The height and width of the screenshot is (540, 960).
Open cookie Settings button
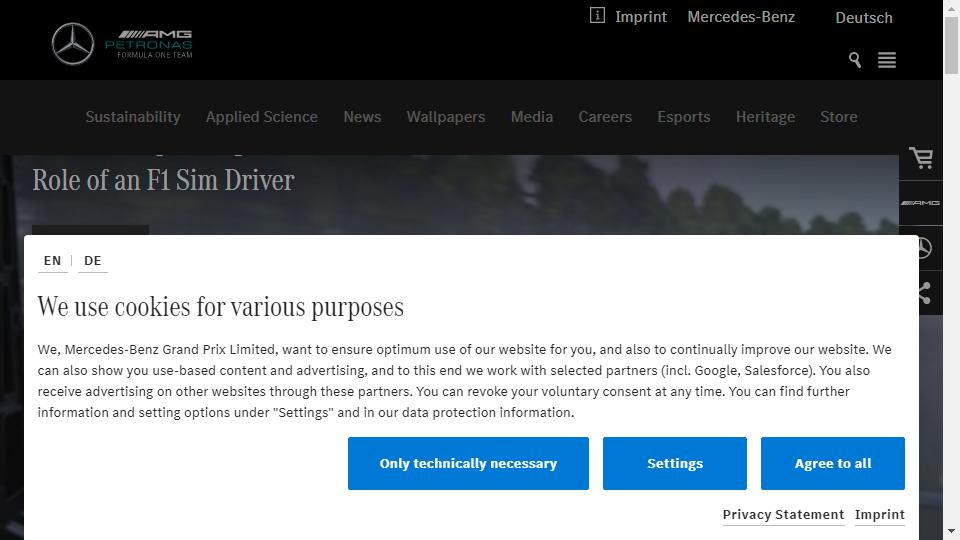(675, 463)
